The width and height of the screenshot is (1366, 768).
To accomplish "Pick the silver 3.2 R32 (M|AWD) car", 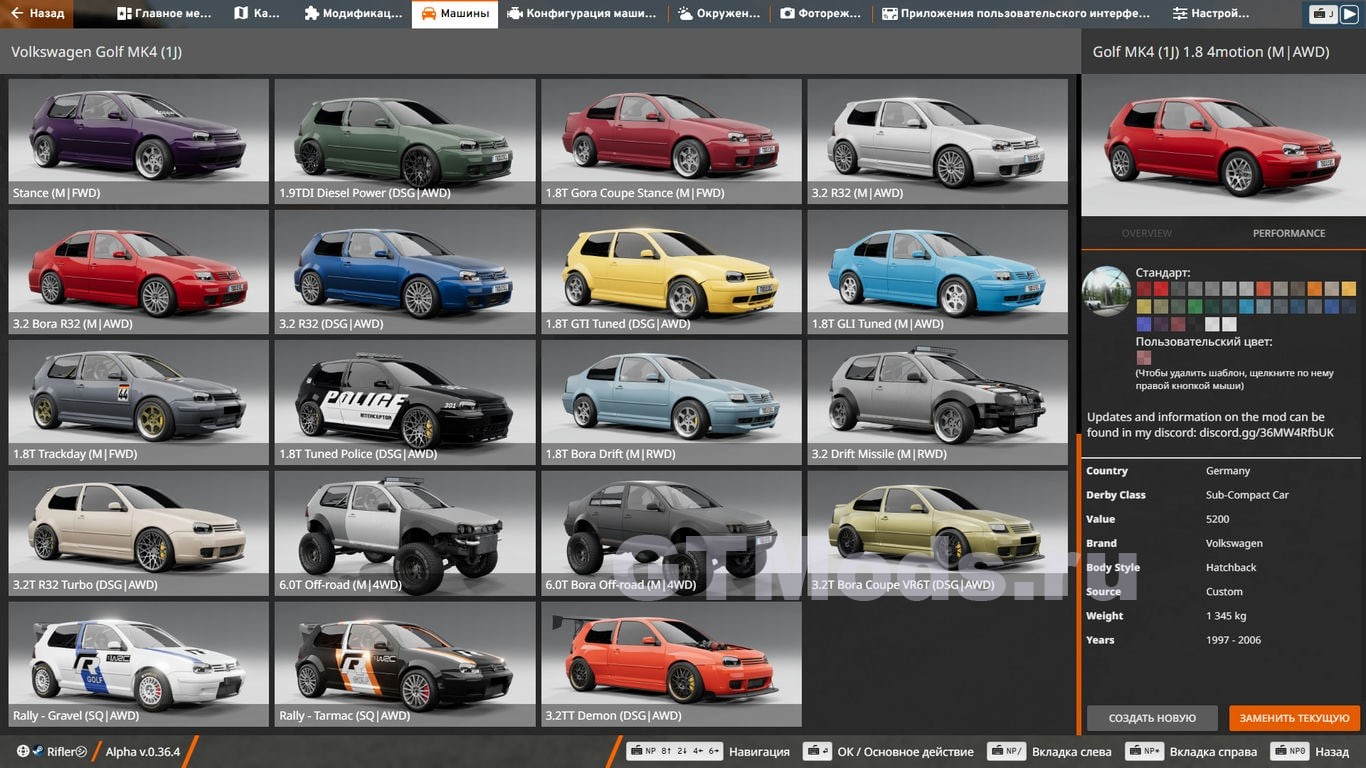I will pos(938,141).
